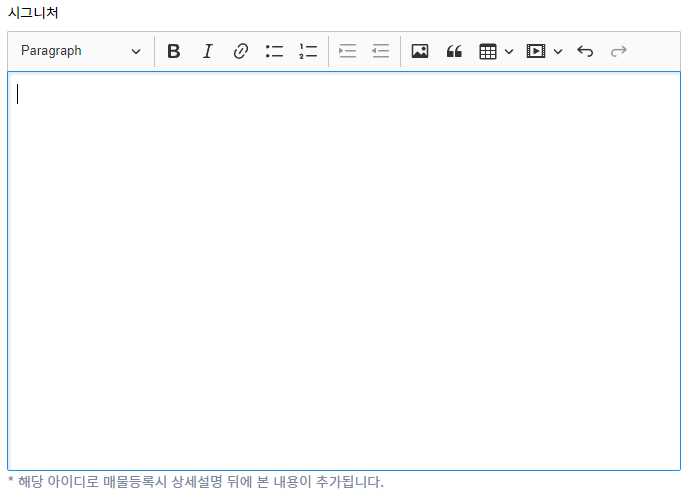This screenshot has height=499, width=684.
Task: Click the 시그니처 label above the editor
Action: 33,13
